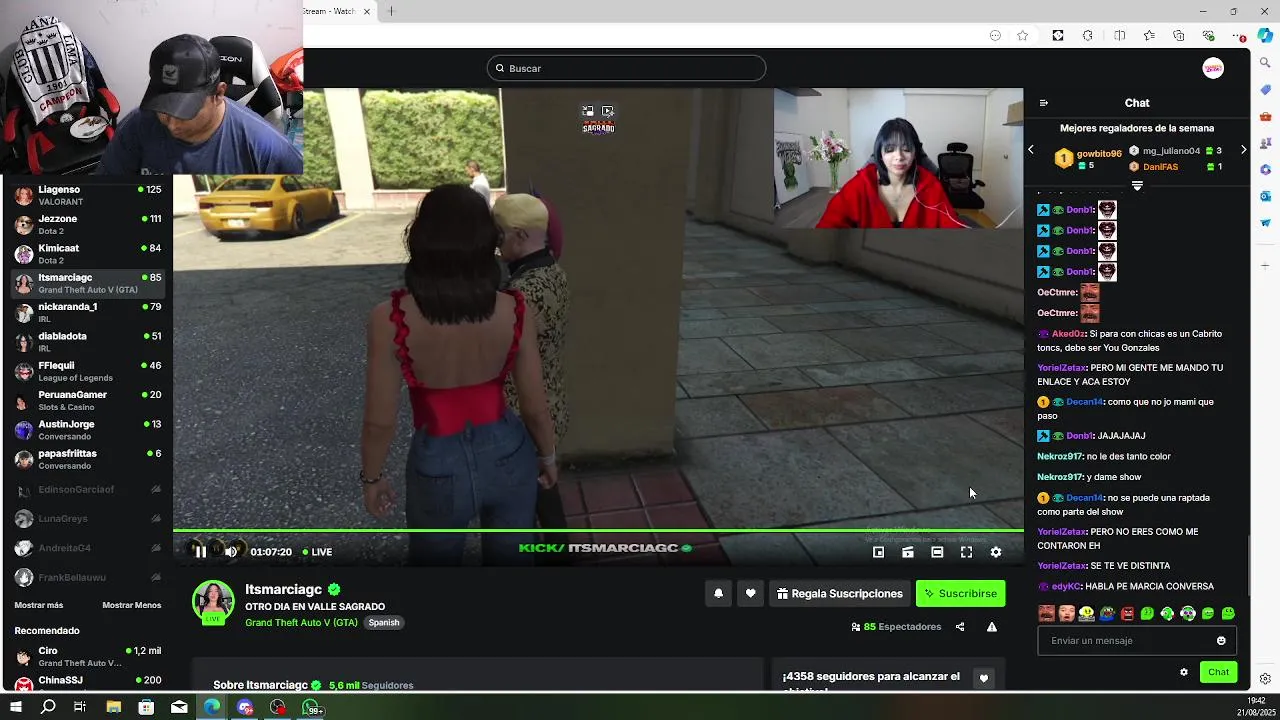
Task: Open browser extensions puzzle icon
Action: [x=1088, y=35]
